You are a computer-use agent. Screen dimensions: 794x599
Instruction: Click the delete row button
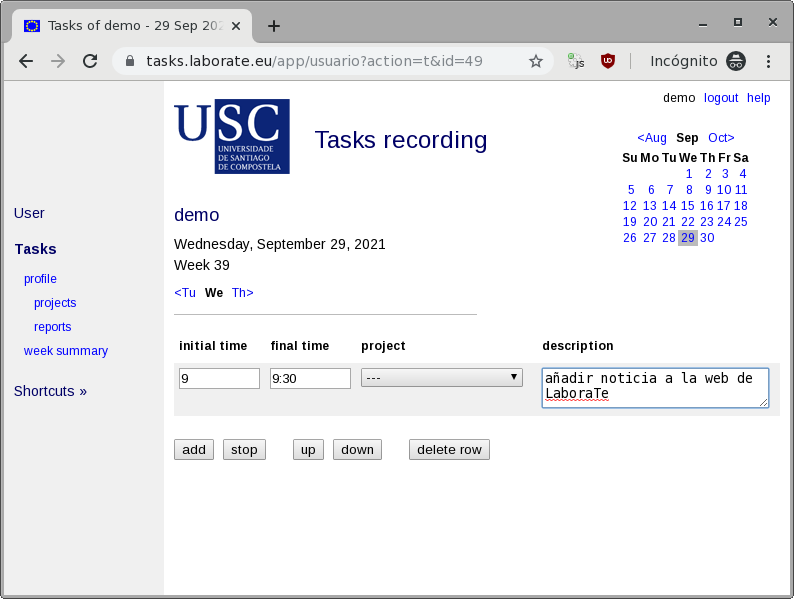(449, 450)
